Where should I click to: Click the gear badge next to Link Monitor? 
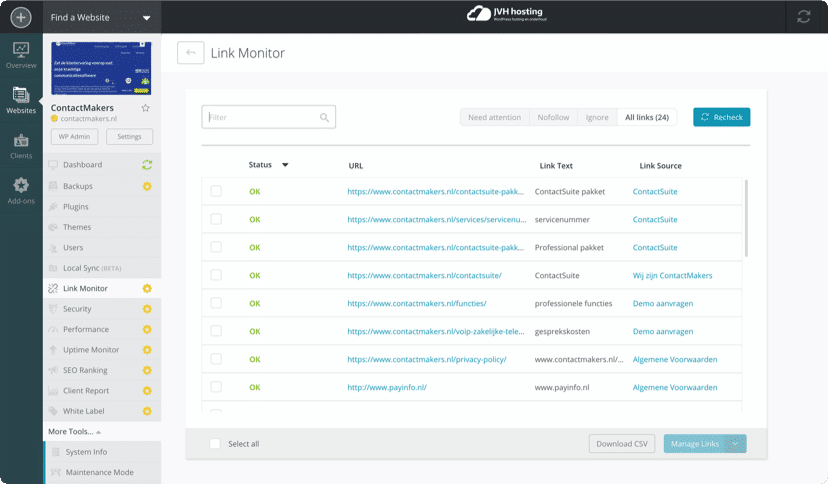(x=147, y=288)
